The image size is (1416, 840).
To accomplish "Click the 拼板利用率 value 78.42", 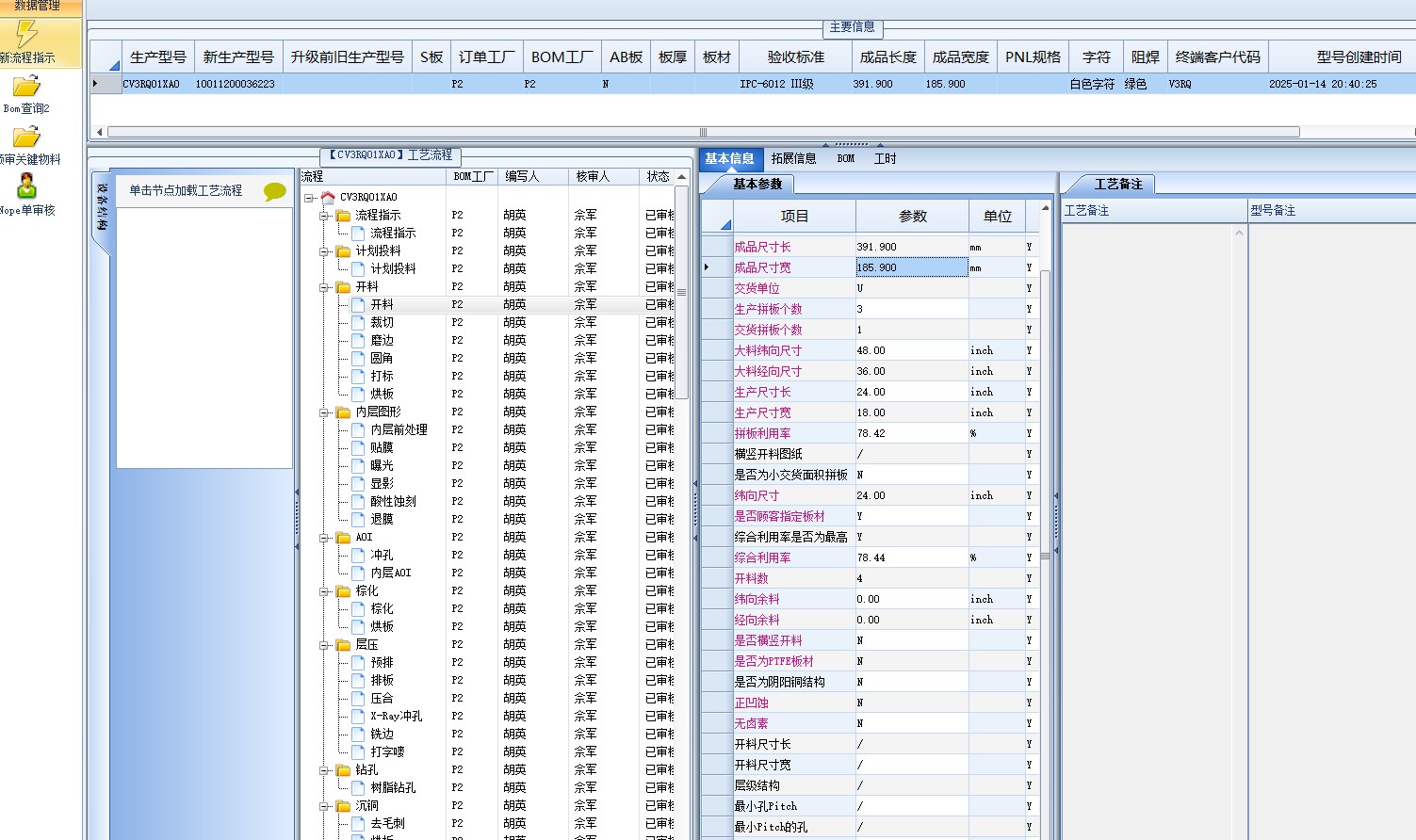I will tap(912, 434).
